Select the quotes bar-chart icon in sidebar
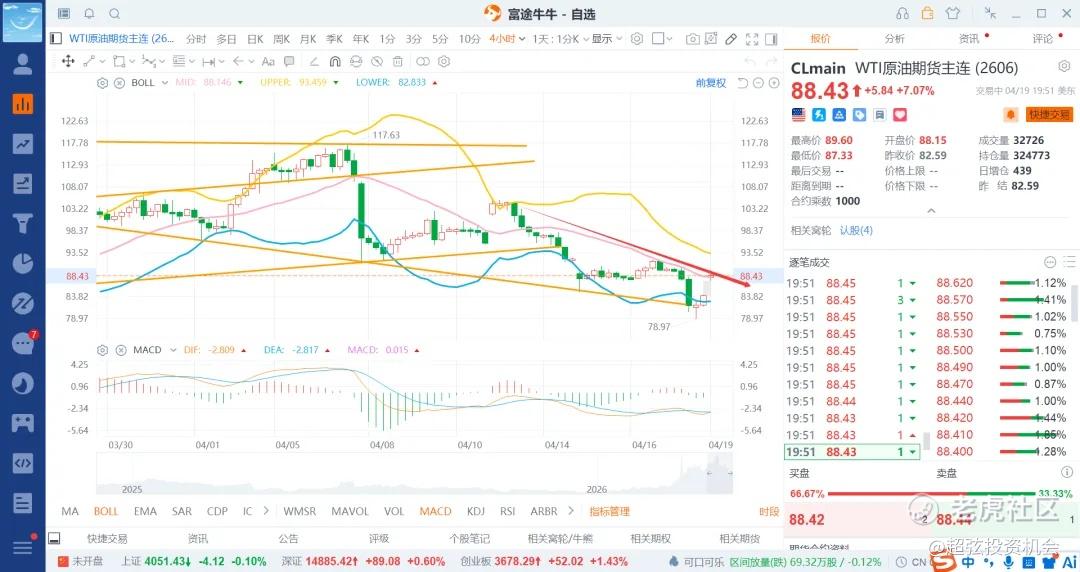The width and height of the screenshot is (1080, 572). click(23, 104)
